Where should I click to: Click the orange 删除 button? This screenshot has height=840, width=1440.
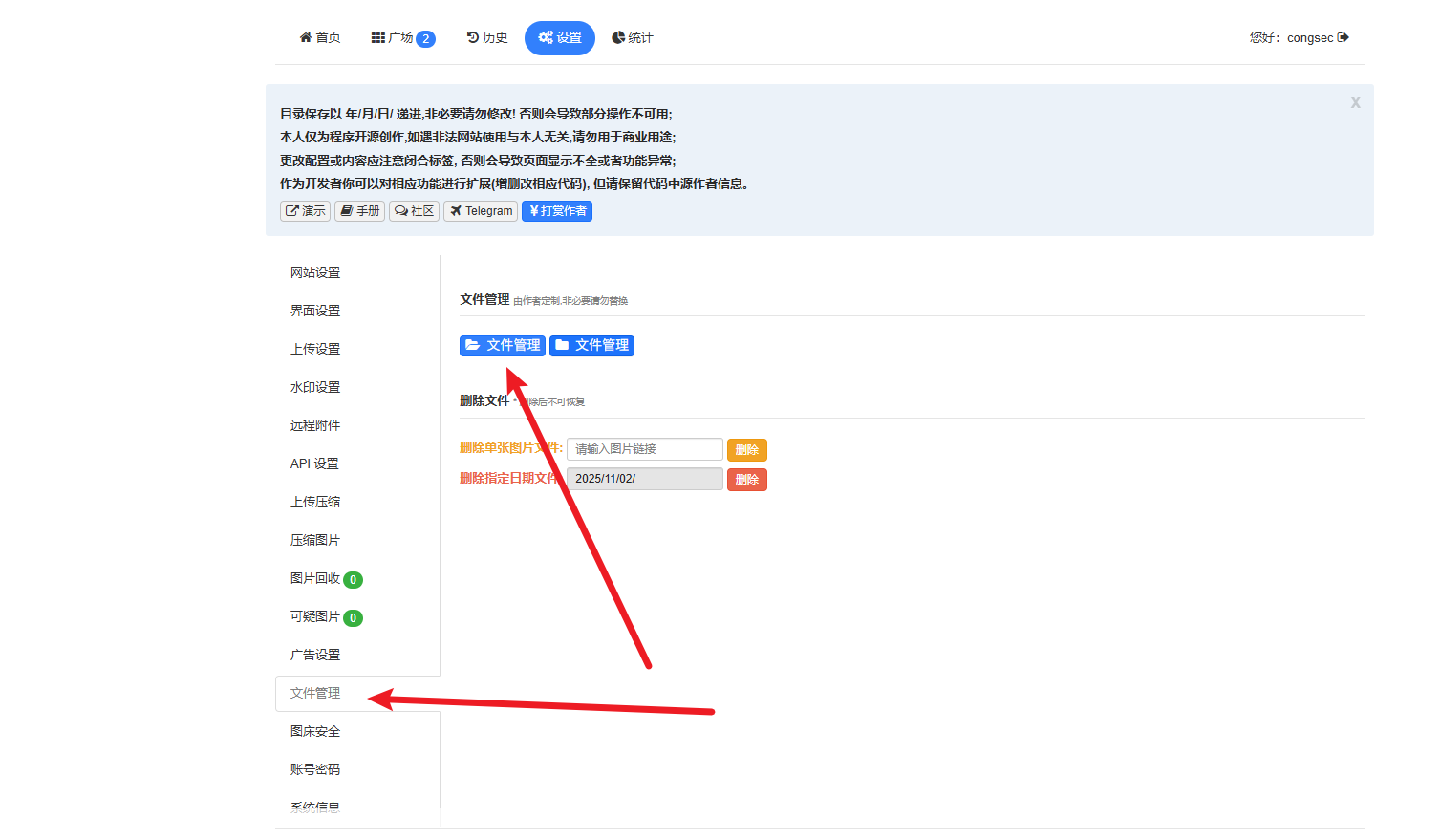point(746,450)
